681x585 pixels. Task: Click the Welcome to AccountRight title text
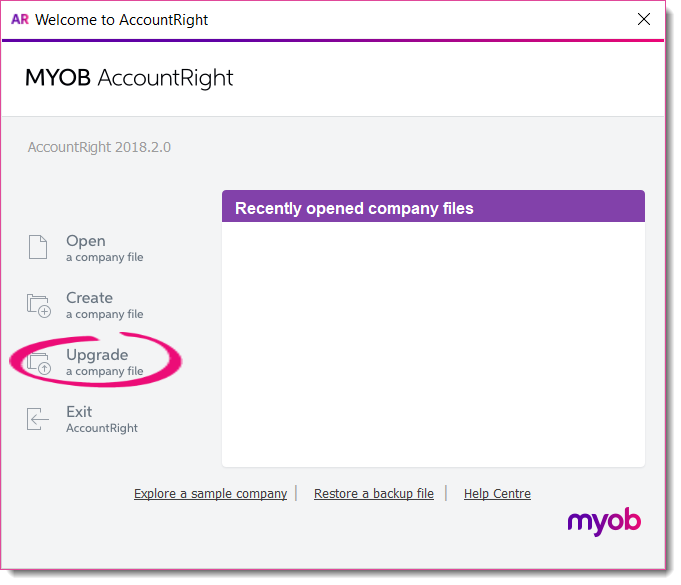[122, 20]
